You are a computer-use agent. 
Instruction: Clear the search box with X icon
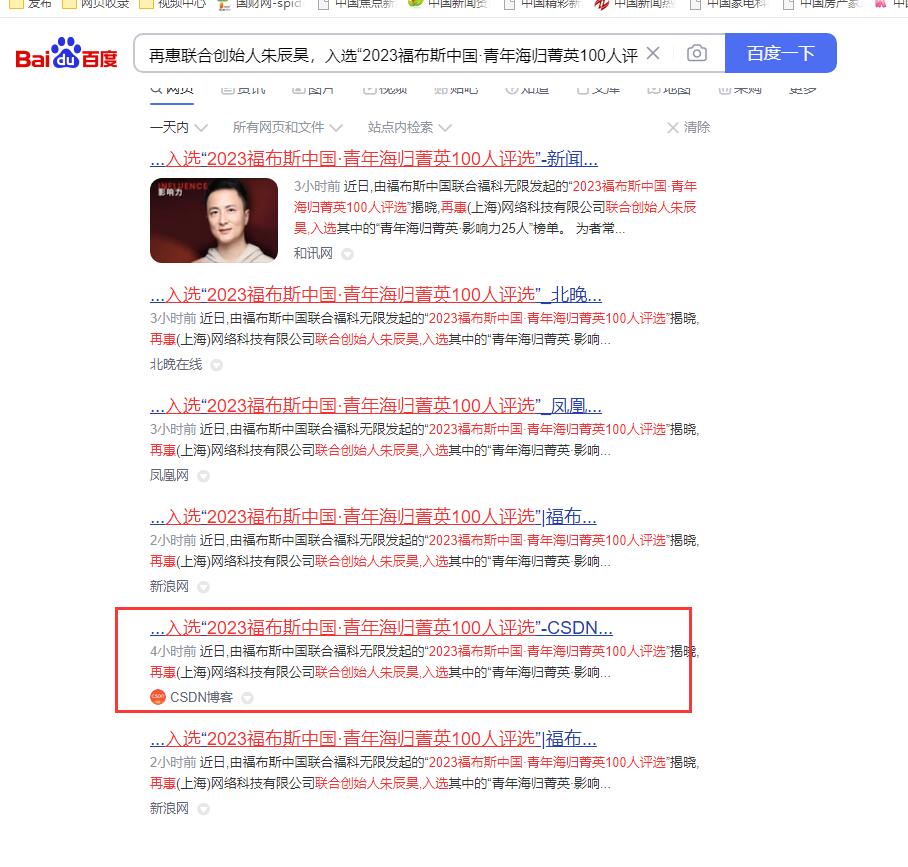click(x=653, y=53)
